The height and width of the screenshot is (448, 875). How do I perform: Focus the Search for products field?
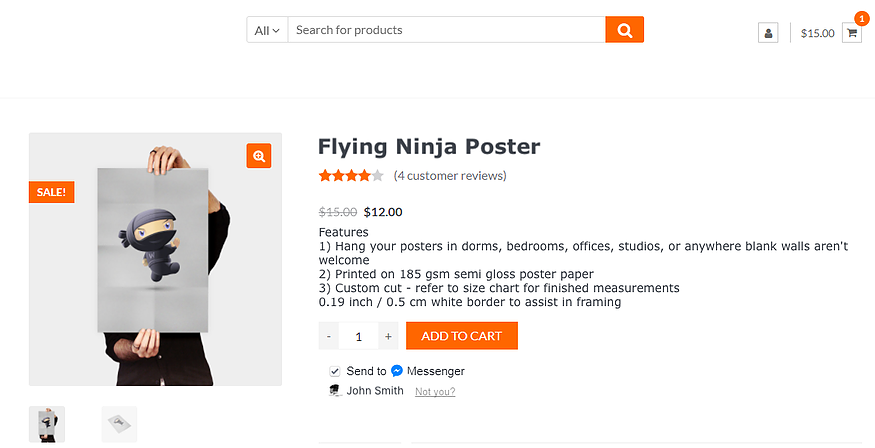tap(446, 30)
